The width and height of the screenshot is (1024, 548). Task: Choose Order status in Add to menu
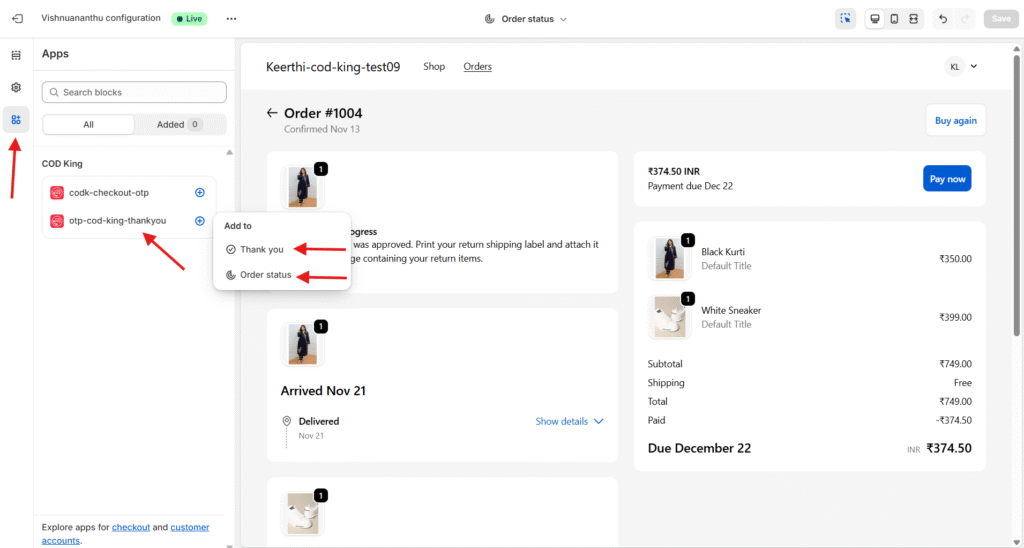(x=265, y=274)
